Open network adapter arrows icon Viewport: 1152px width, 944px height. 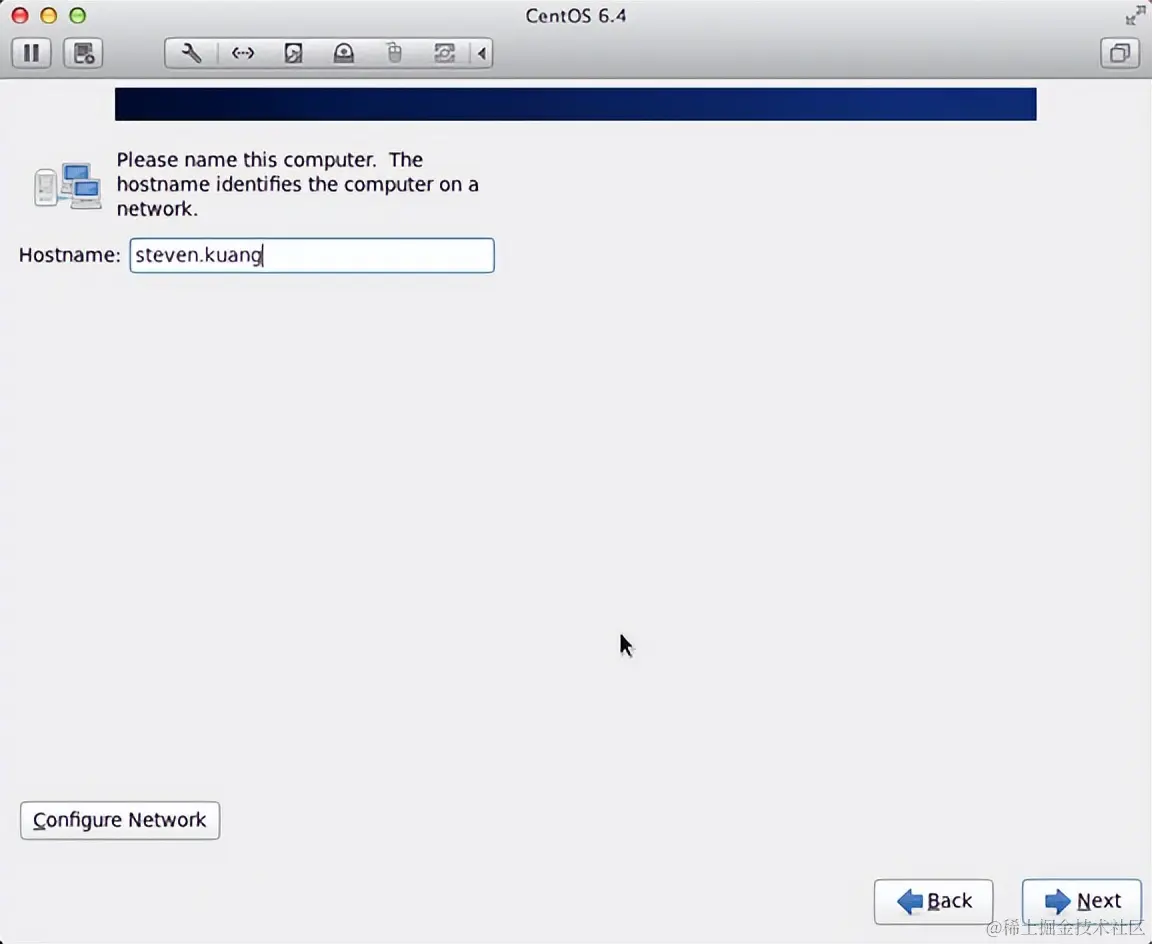pos(242,53)
